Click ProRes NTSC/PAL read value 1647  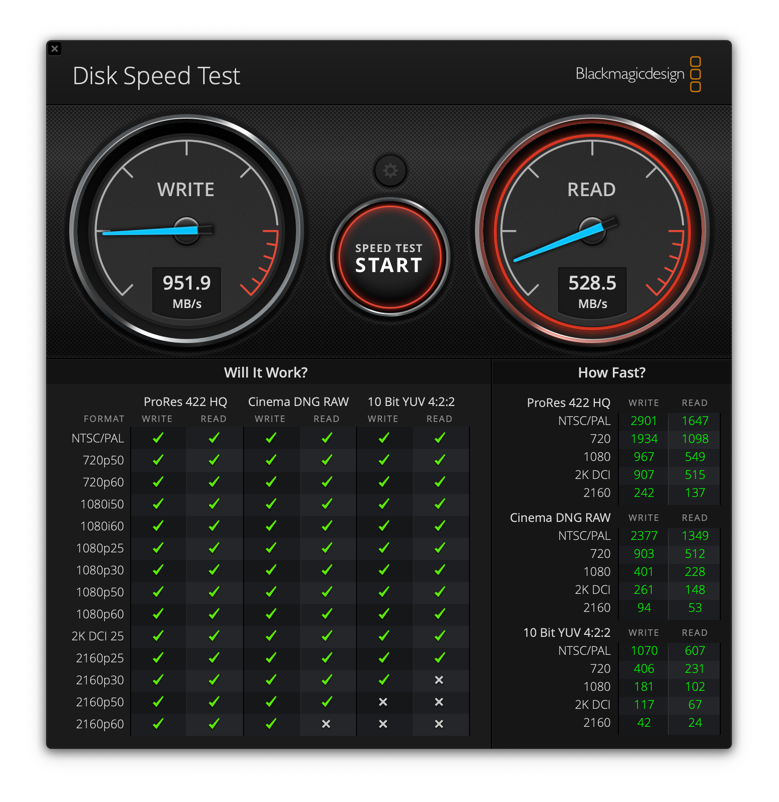695,421
